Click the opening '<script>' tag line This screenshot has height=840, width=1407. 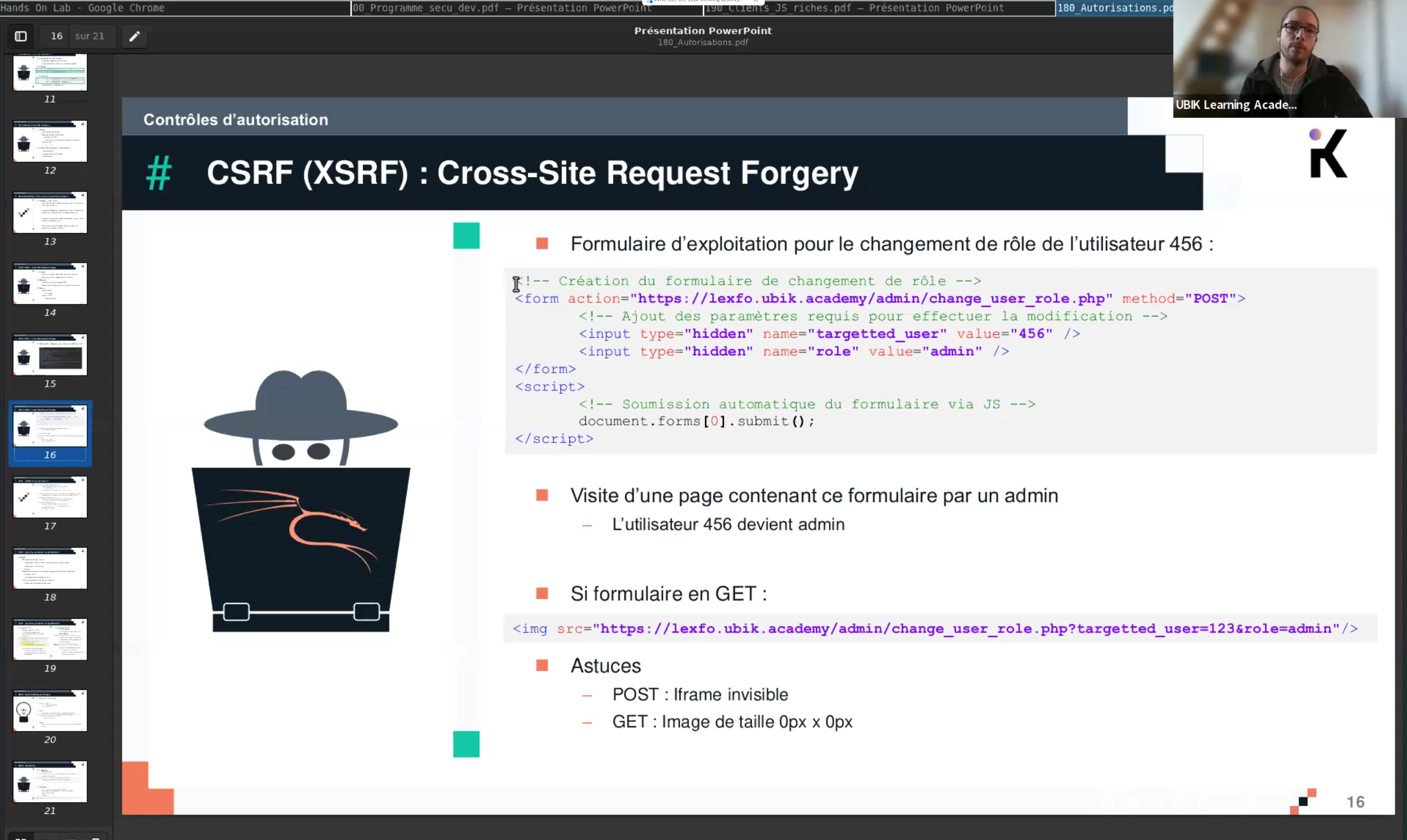(x=550, y=387)
